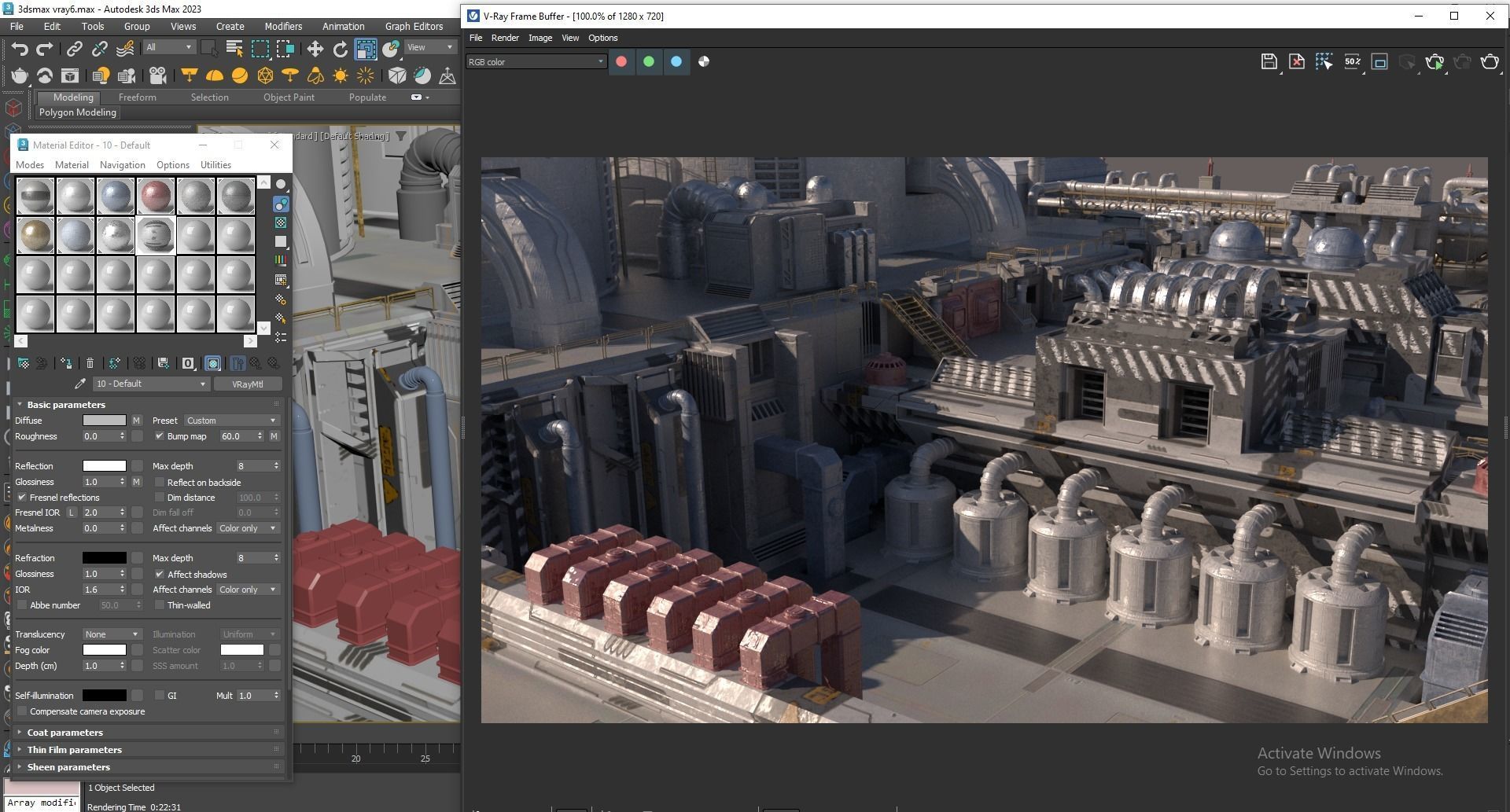Viewport: 1510px width, 812px height.
Task: Click the VRayMtl material type button
Action: pos(248,384)
